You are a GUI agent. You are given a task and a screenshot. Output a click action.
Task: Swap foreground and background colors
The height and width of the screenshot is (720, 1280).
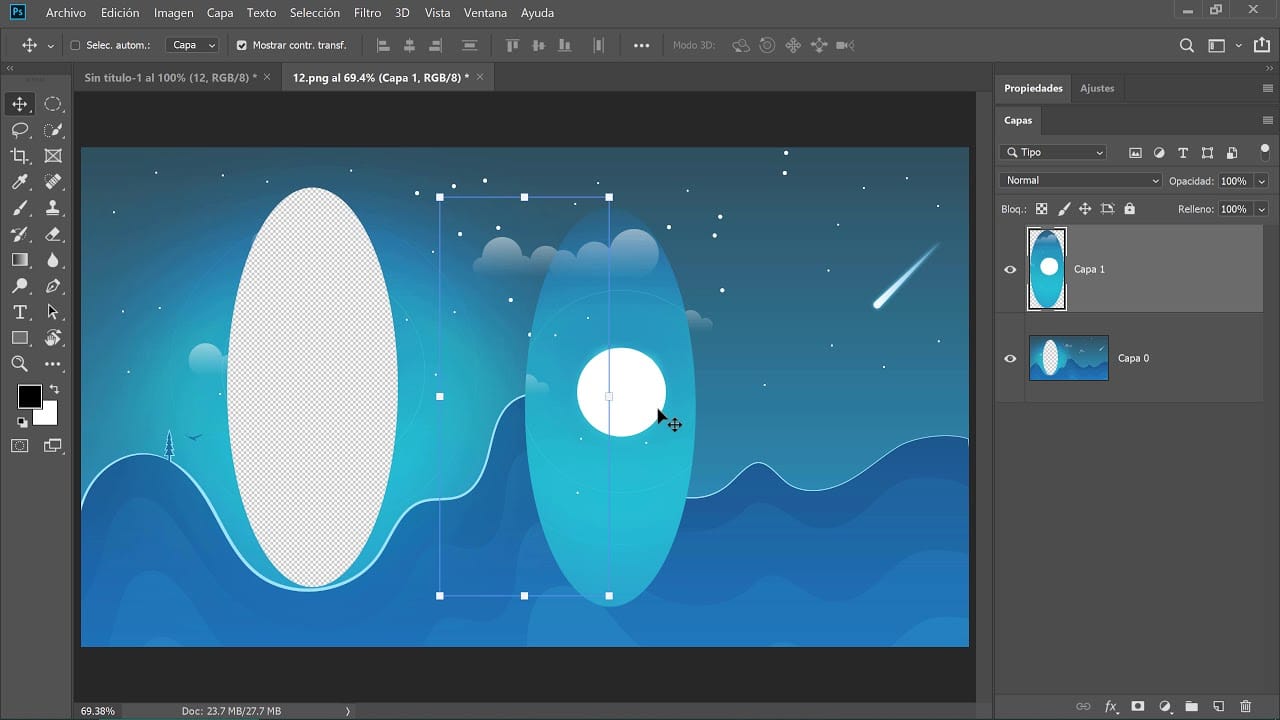[54, 389]
